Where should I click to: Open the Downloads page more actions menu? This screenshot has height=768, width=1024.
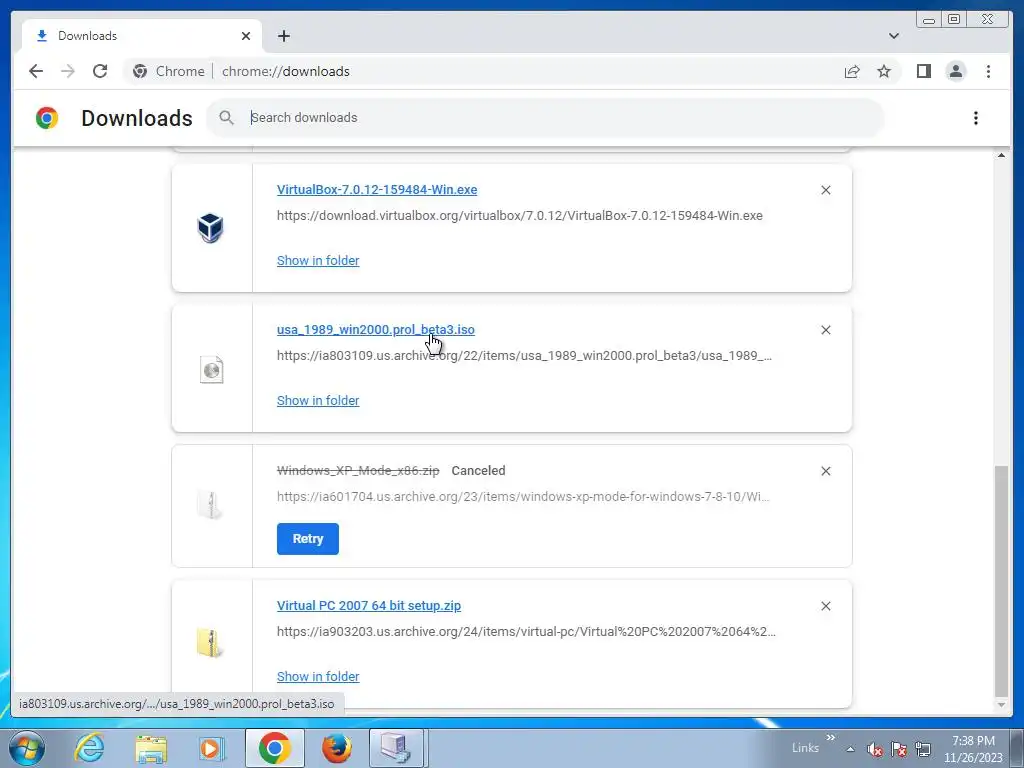point(976,118)
